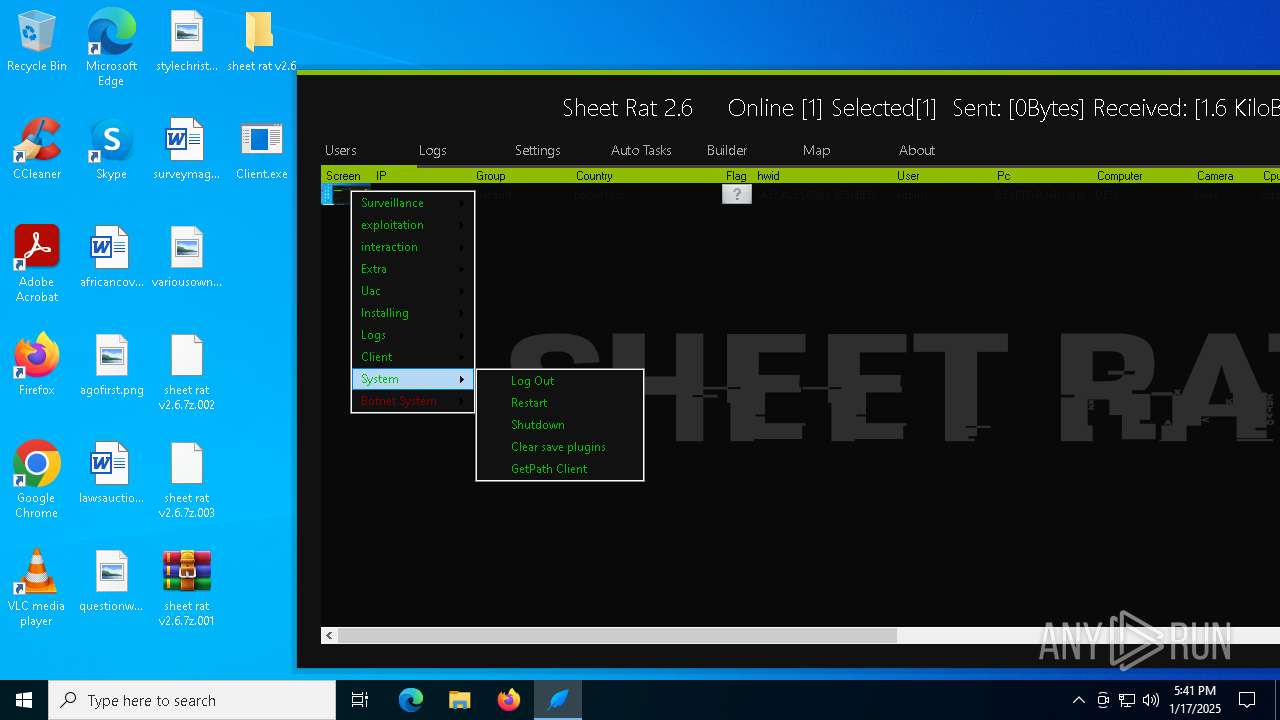Open the Recycle Bin desktop icon
The image size is (1280, 720).
coord(37,42)
